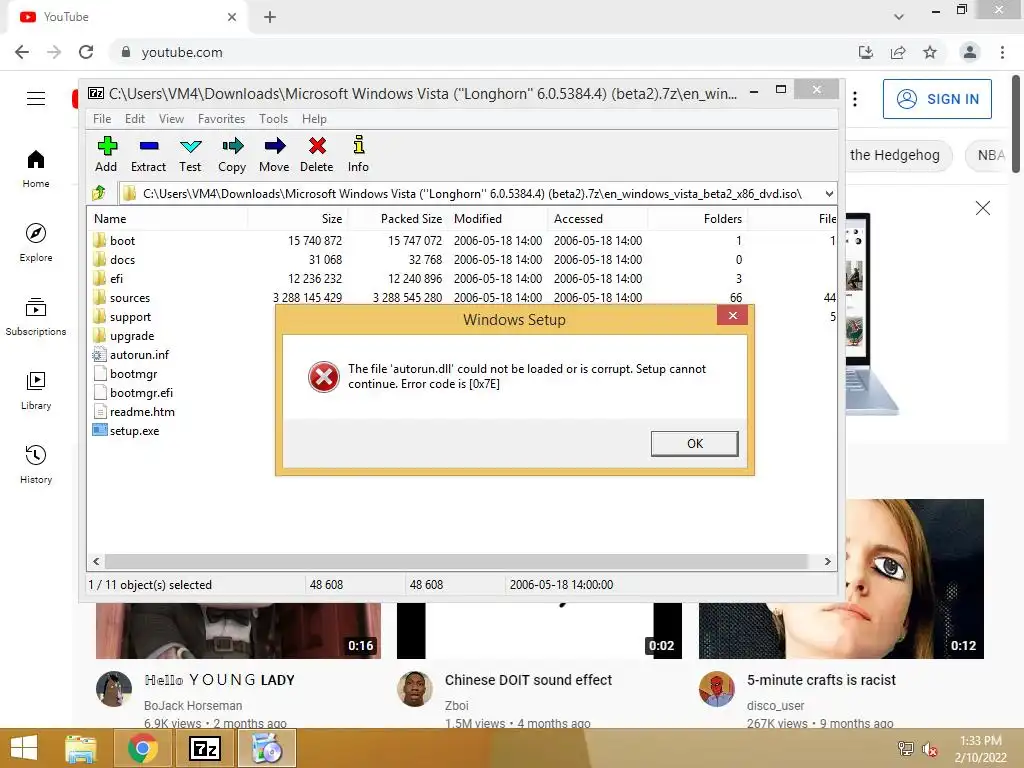Click the share page icon in address bar
1024x768 pixels.
tap(898, 52)
